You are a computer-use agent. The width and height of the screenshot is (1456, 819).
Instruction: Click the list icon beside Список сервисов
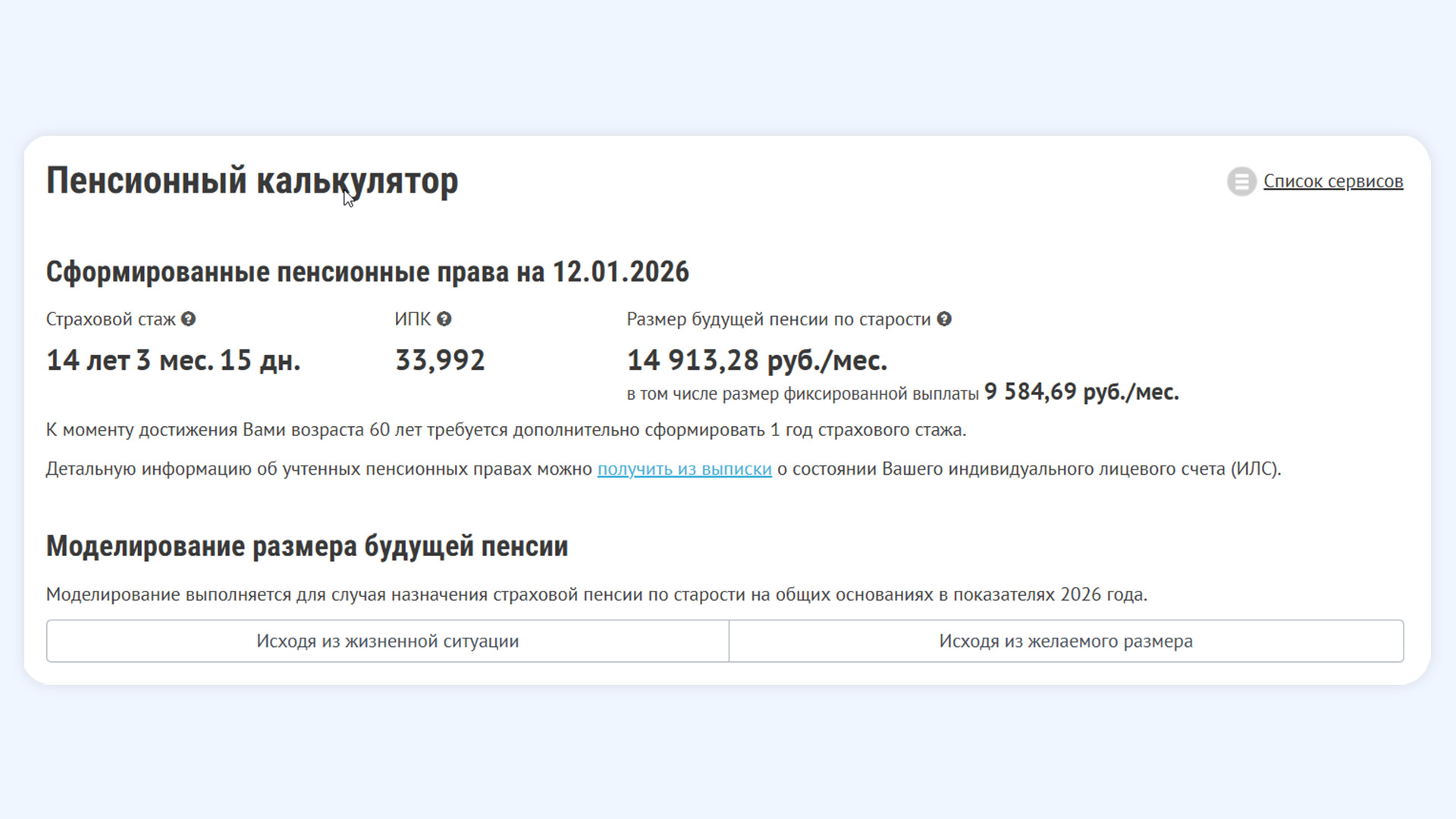(1241, 181)
